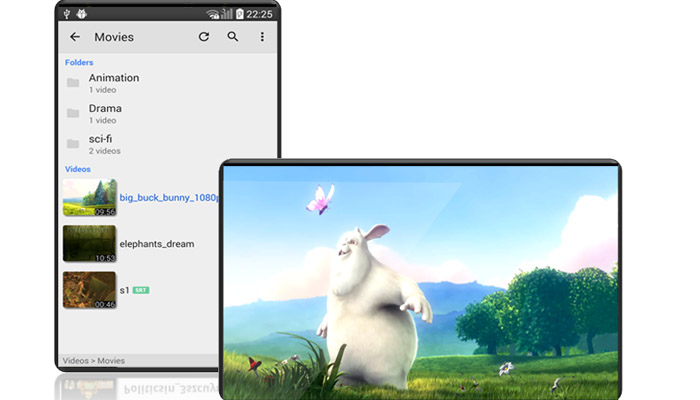This screenshot has width=700, height=400.
Task: Tap the big_buck_bunny video thumbnail
Action: coord(89,197)
